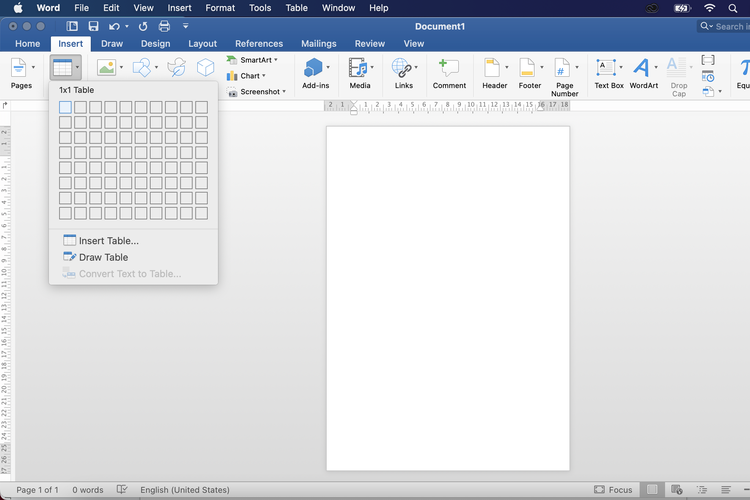This screenshot has height=500, width=750.
Task: Click the Text Box icon
Action: click(608, 70)
